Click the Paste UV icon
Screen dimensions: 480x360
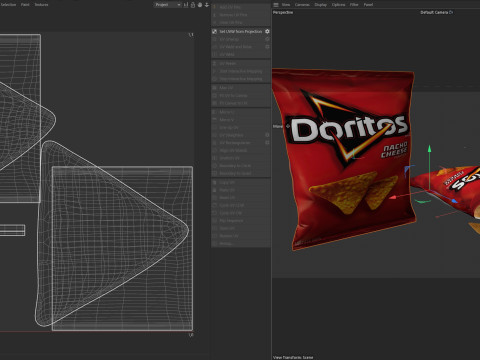click(215, 190)
